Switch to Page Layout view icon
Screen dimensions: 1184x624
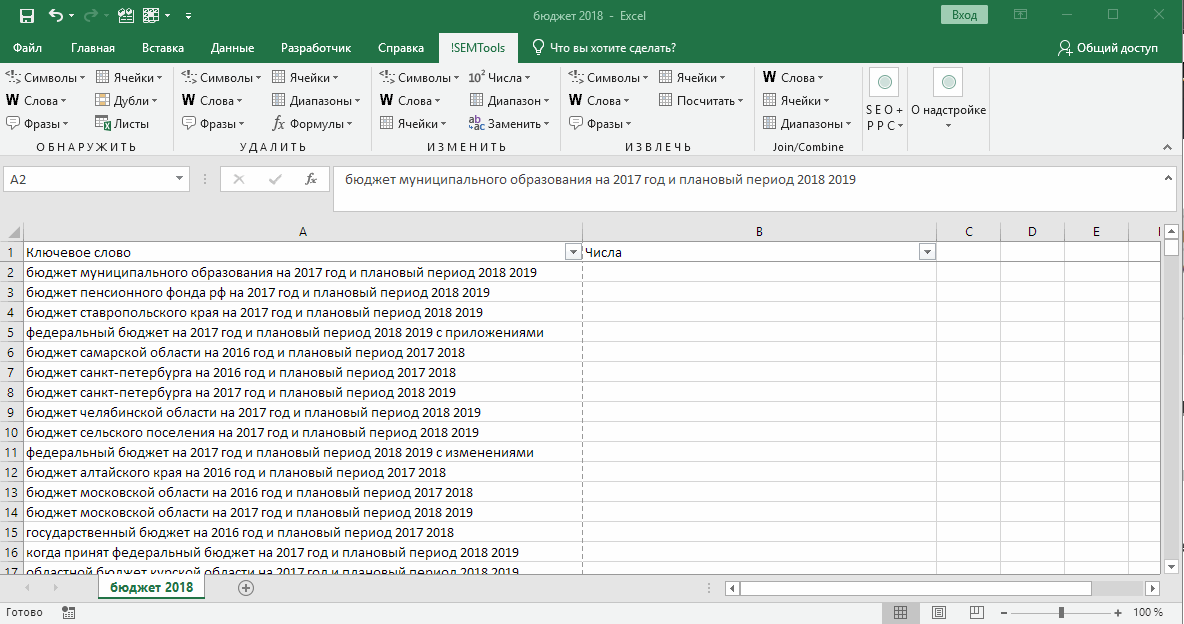coord(938,612)
